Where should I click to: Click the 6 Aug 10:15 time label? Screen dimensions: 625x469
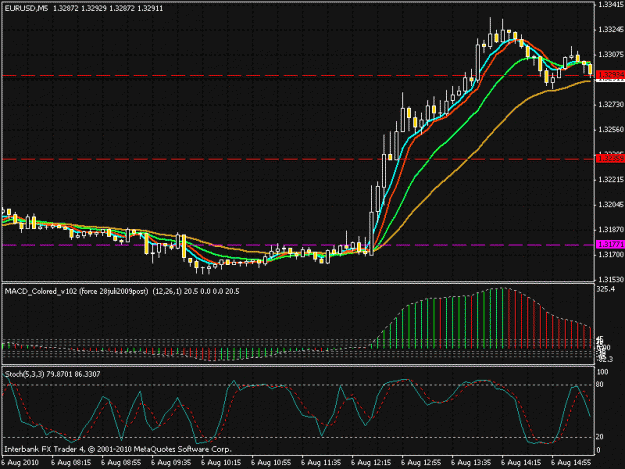click(x=221, y=463)
